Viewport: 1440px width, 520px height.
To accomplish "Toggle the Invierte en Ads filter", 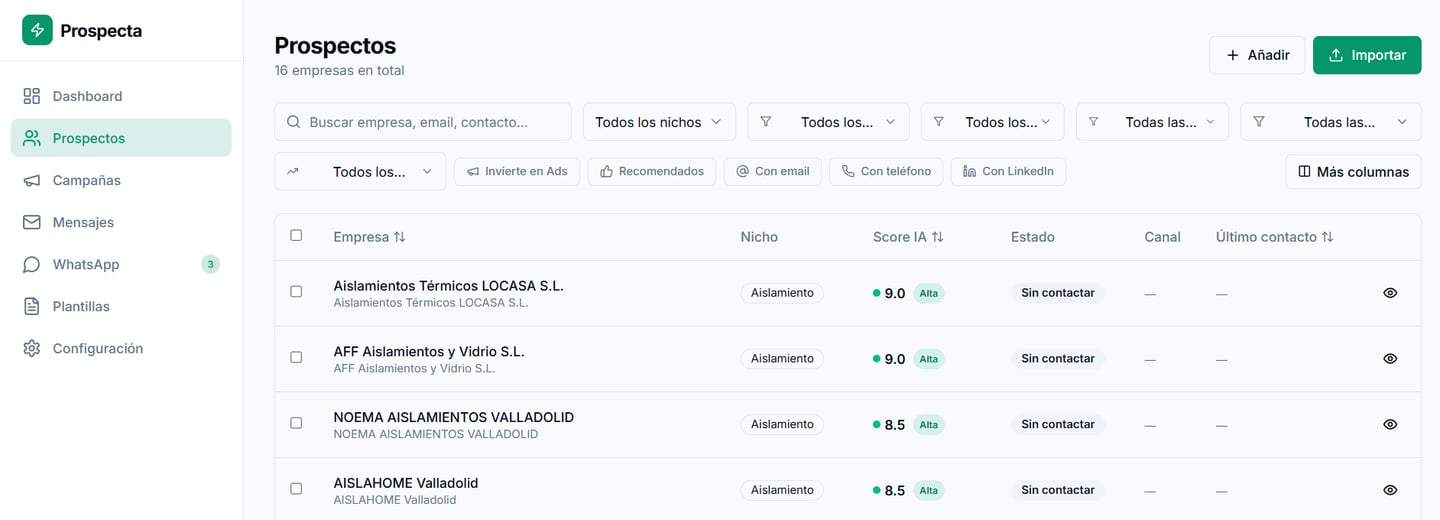I will 517,171.
